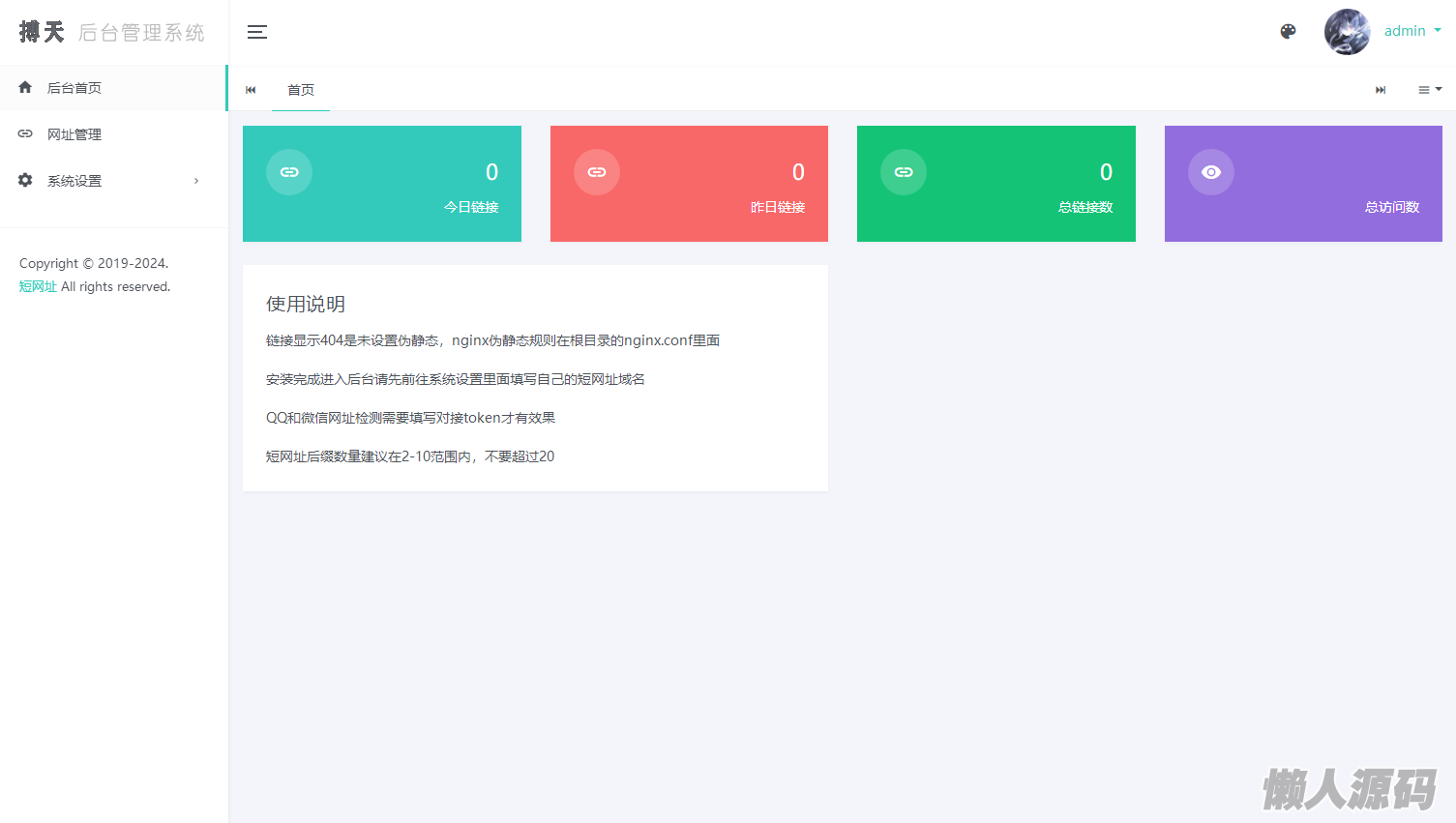The image size is (1456, 823).
Task: Click the link icon on 今日链接 card
Action: (289, 172)
